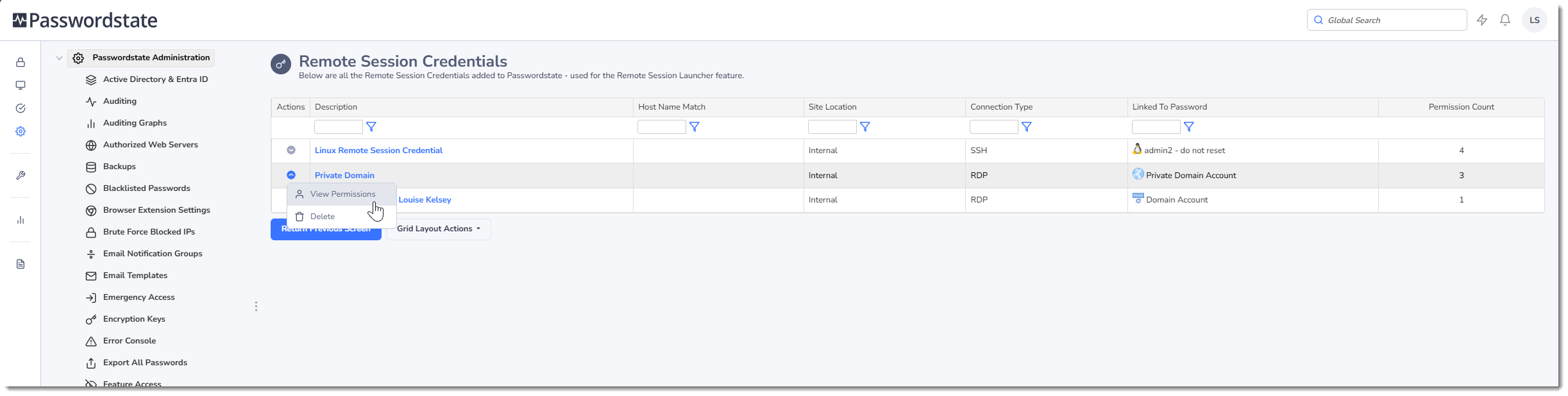Focus the Global Search field
Image resolution: width=1568 pixels, height=396 pixels.
pos(1387,20)
